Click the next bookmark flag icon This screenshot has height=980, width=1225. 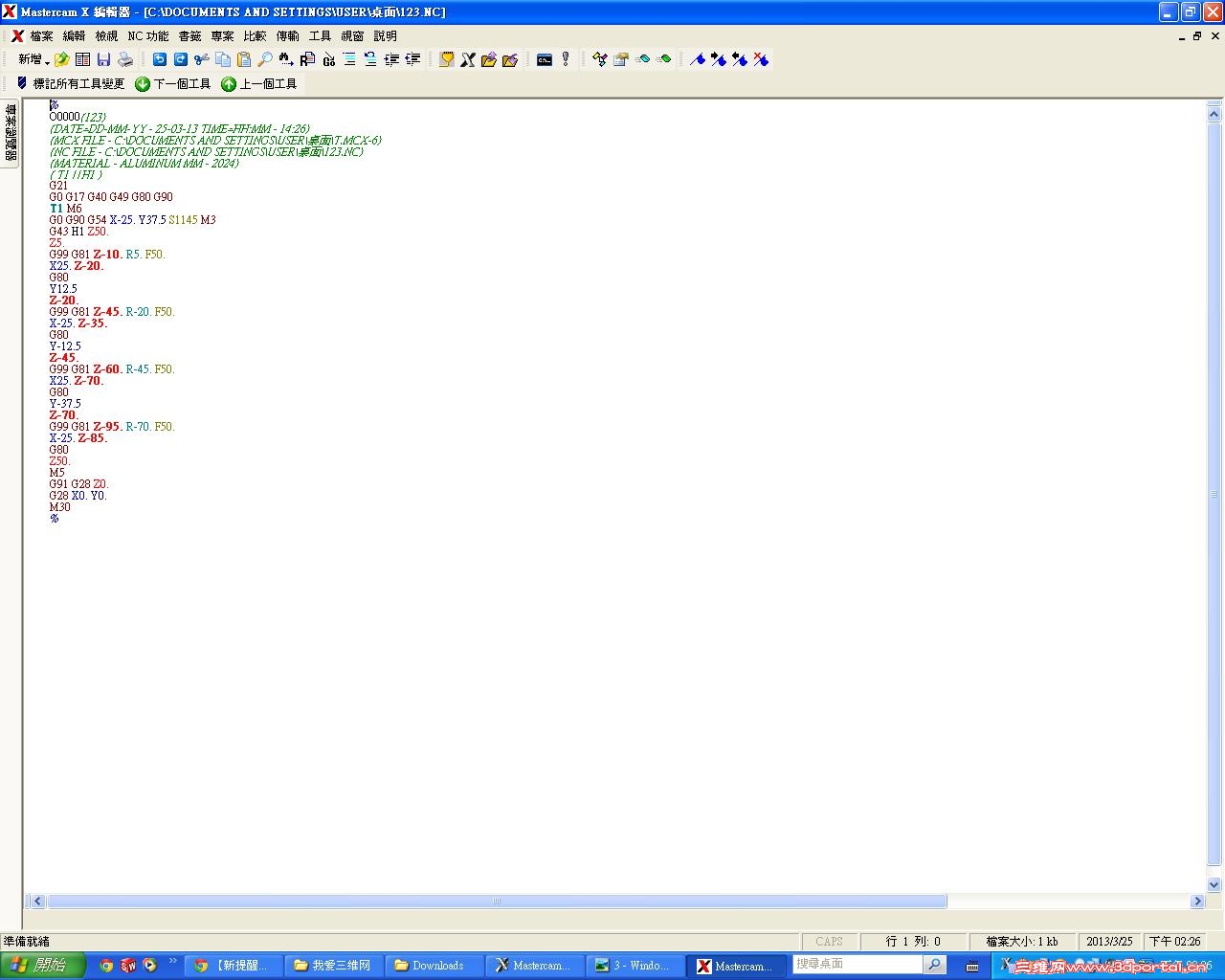(719, 59)
